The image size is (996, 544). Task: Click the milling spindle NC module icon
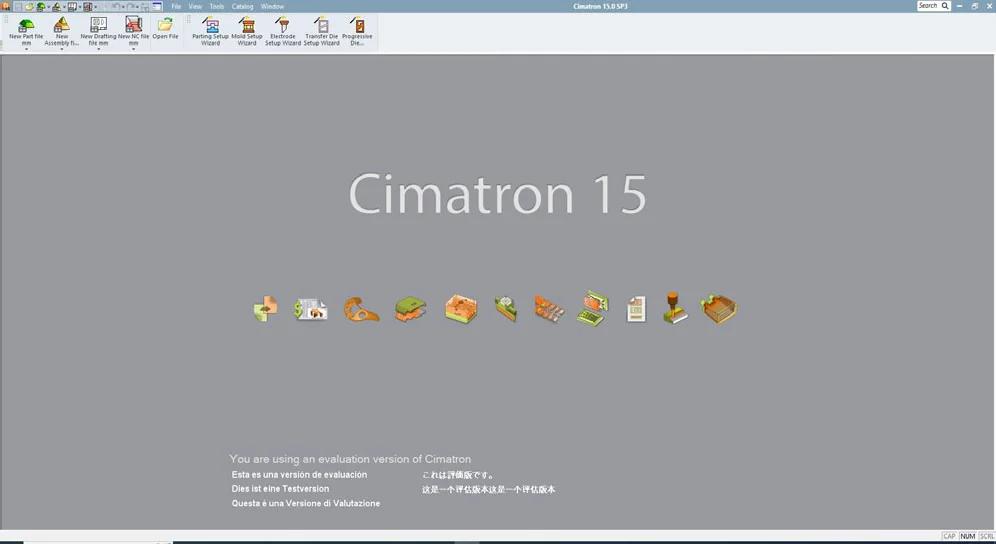click(x=675, y=308)
